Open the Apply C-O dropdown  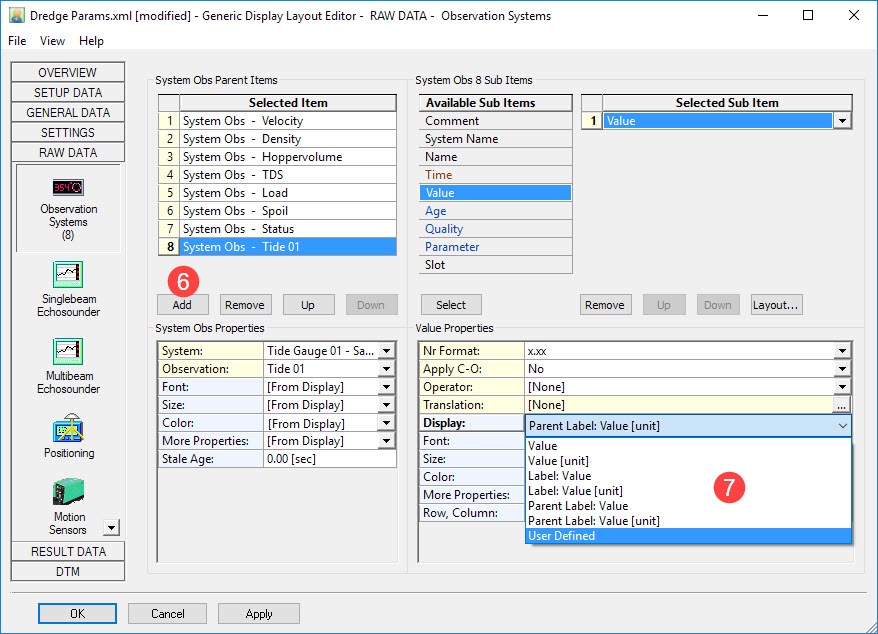[x=842, y=369]
